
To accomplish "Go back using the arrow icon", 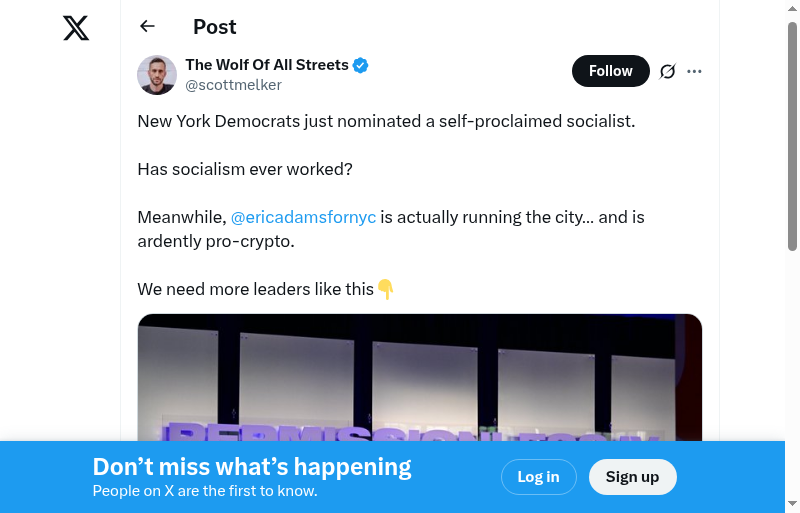I will [x=148, y=27].
